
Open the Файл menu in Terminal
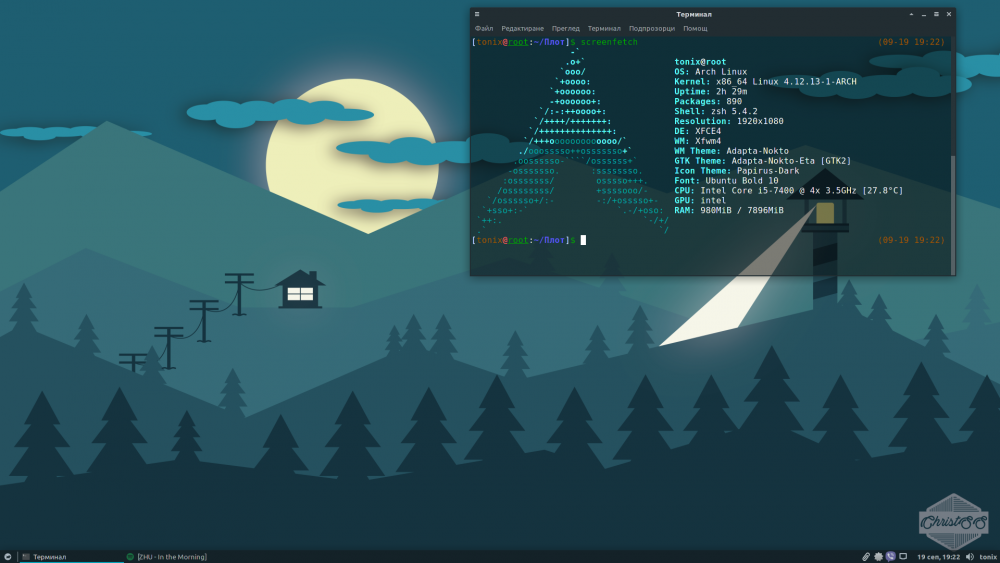(483, 29)
